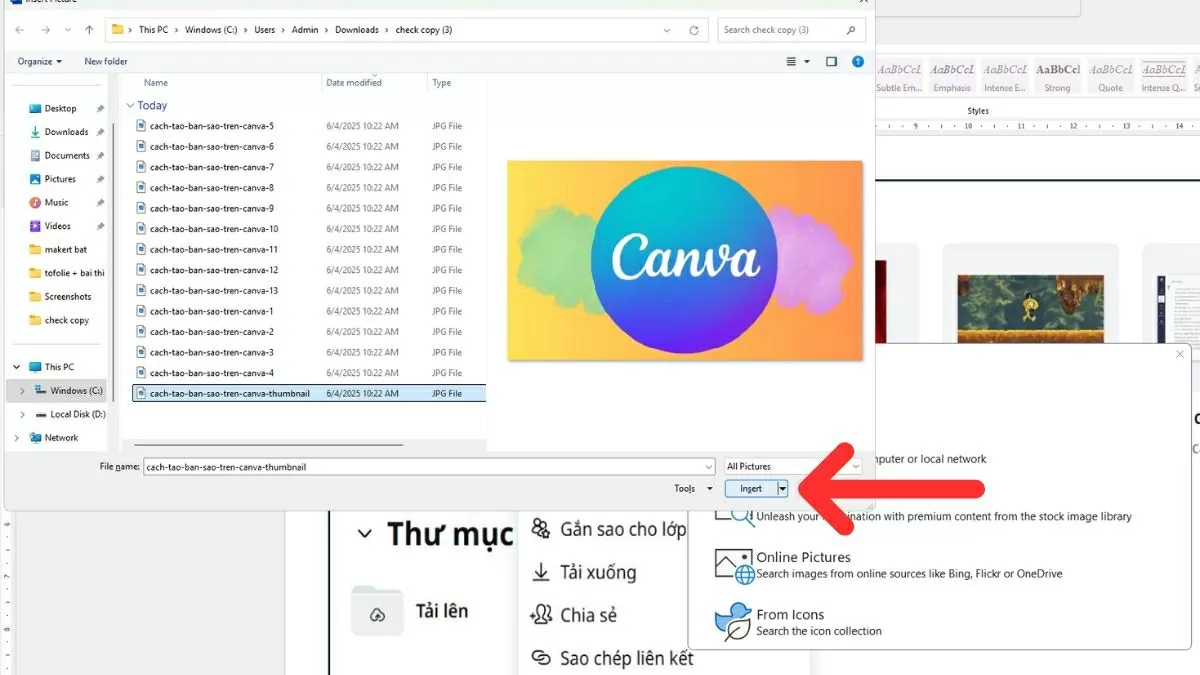Open the All Pictures file type dropdown

[793, 466]
